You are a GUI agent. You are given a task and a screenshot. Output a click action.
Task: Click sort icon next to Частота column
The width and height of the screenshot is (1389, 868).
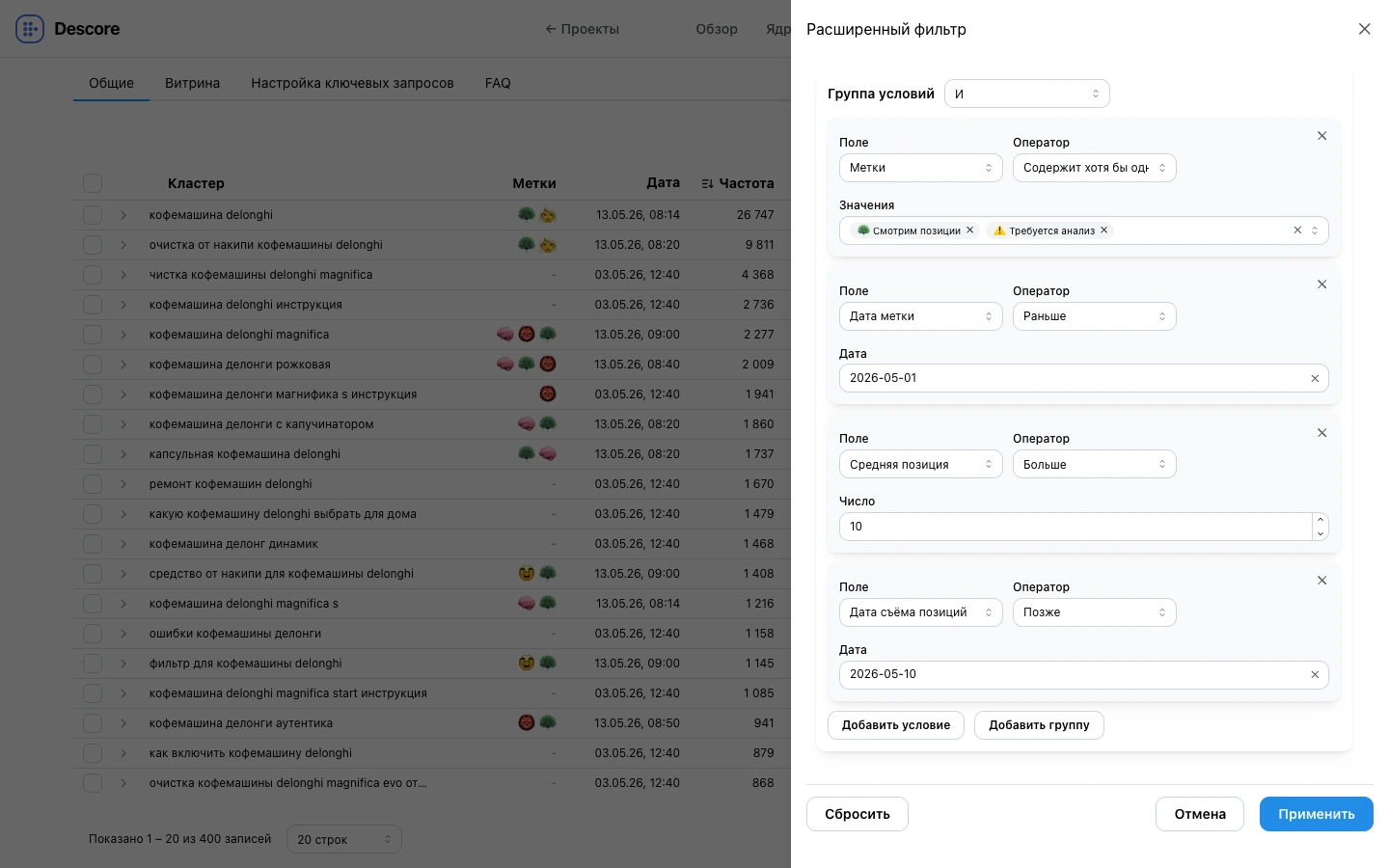tap(707, 183)
